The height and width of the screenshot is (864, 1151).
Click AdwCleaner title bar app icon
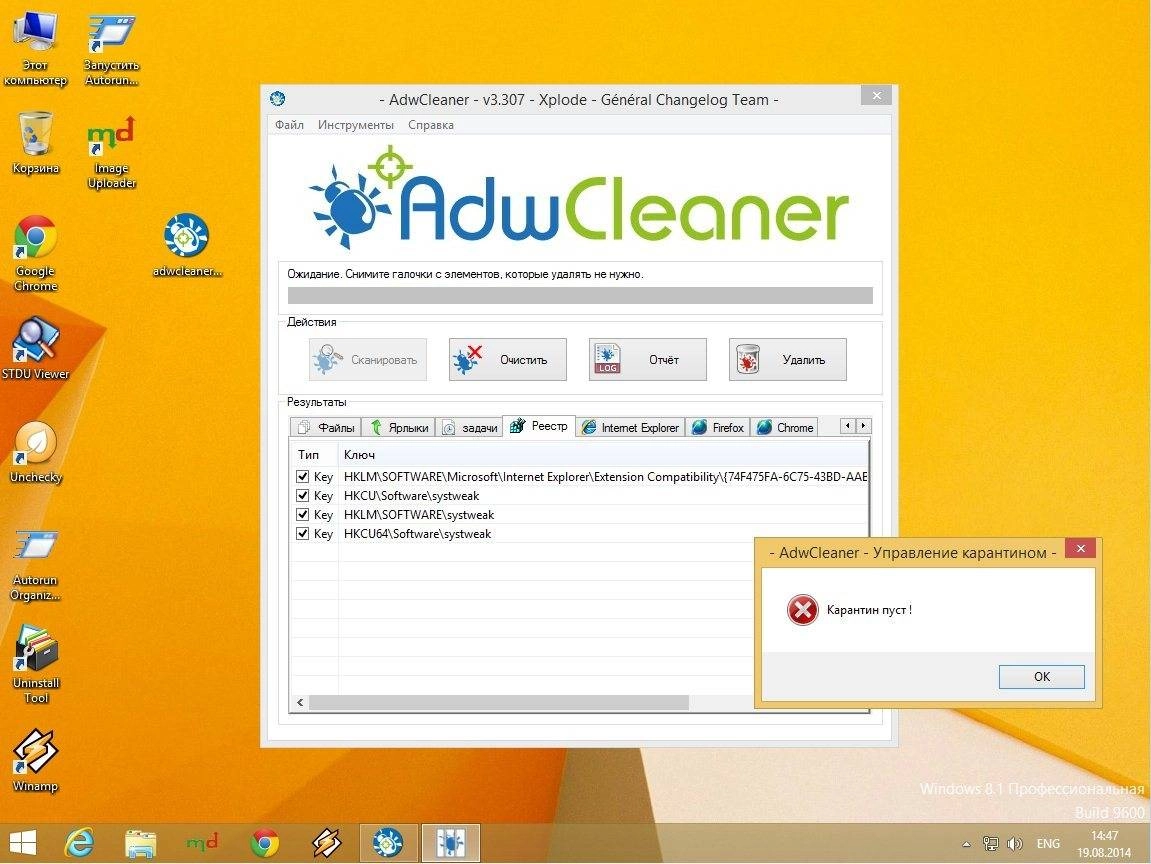pyautogui.click(x=277, y=98)
